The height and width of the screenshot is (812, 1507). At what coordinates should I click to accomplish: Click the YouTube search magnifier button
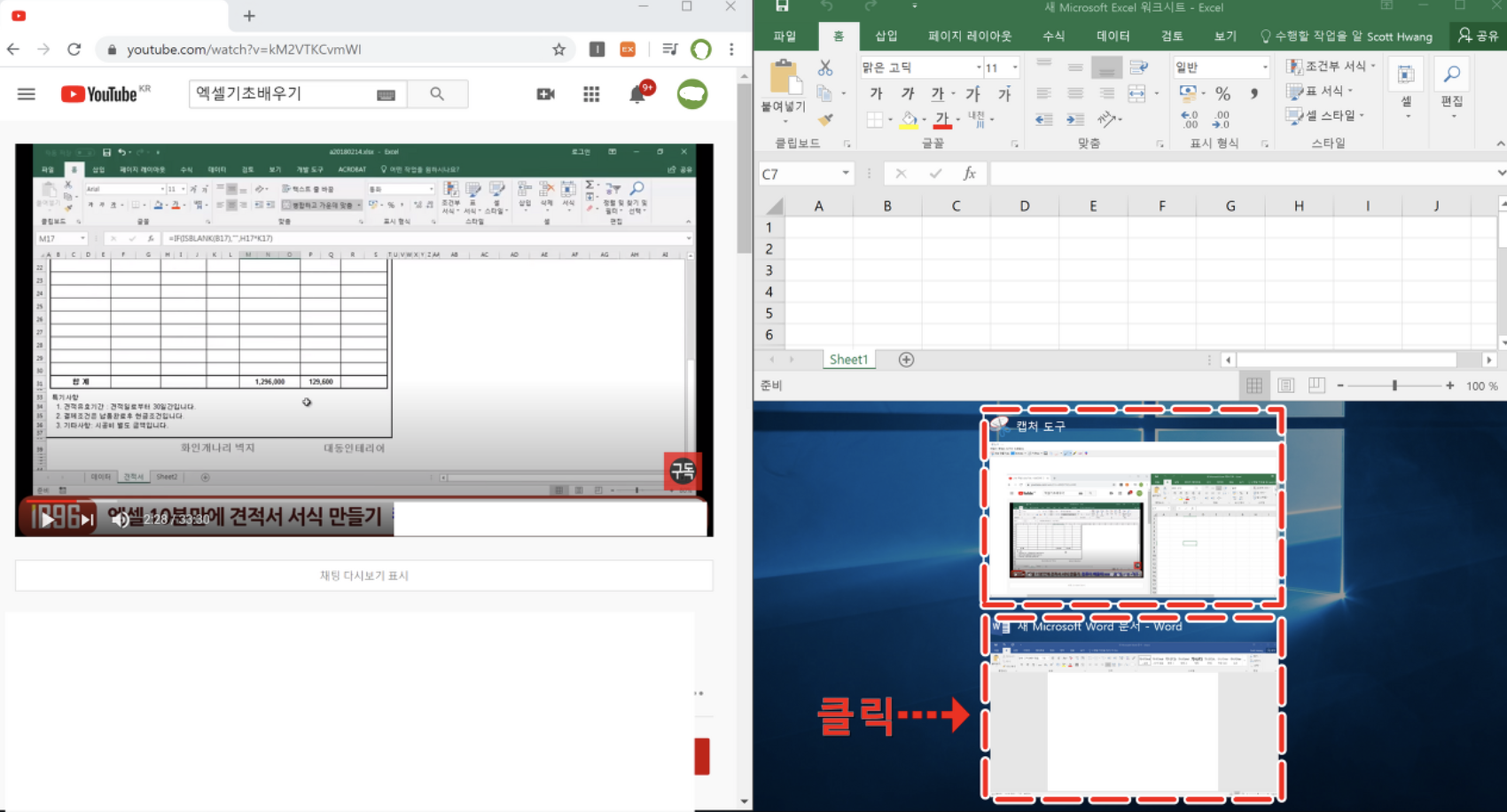click(437, 94)
